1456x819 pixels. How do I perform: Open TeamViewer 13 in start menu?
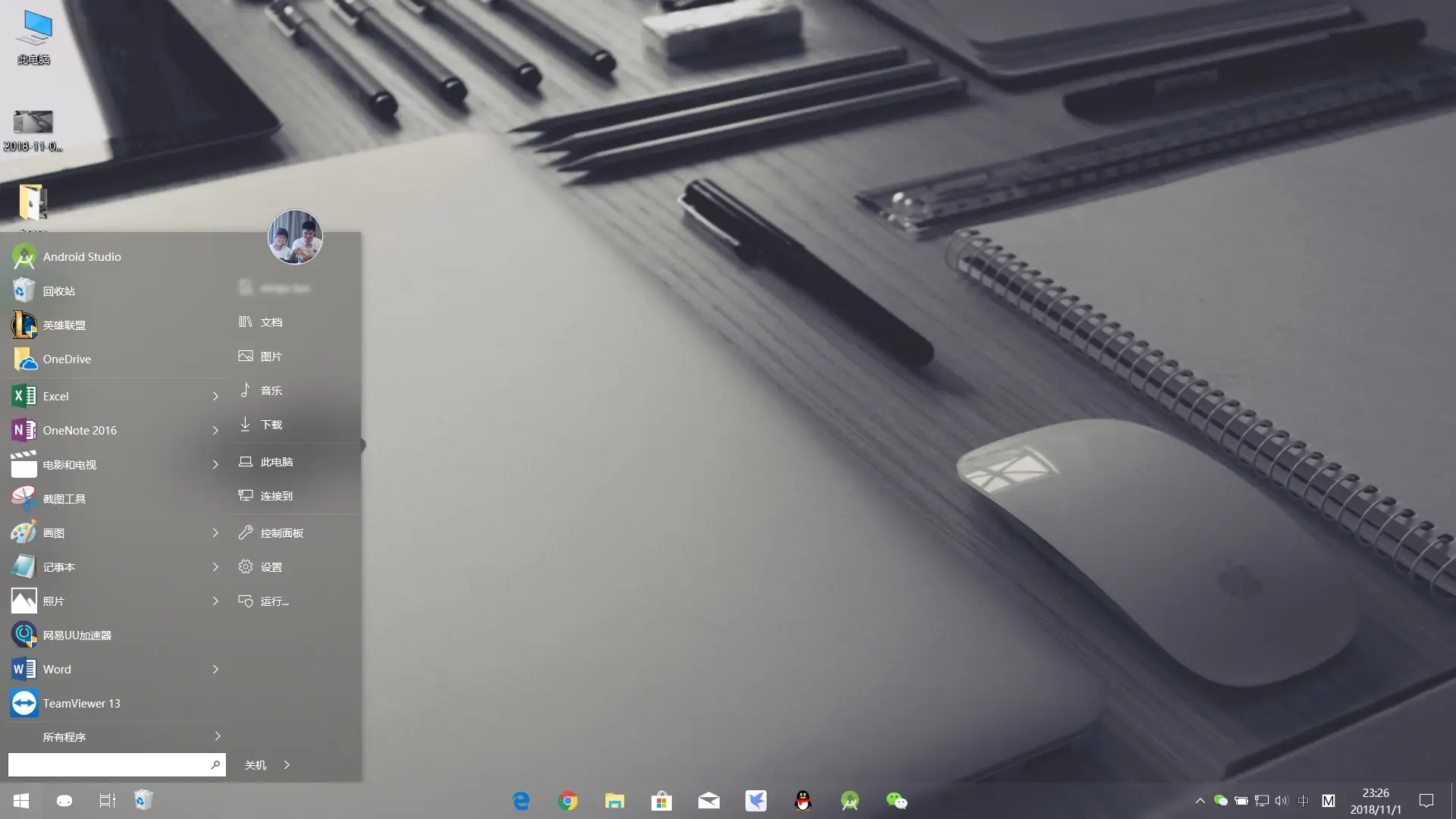(81, 704)
